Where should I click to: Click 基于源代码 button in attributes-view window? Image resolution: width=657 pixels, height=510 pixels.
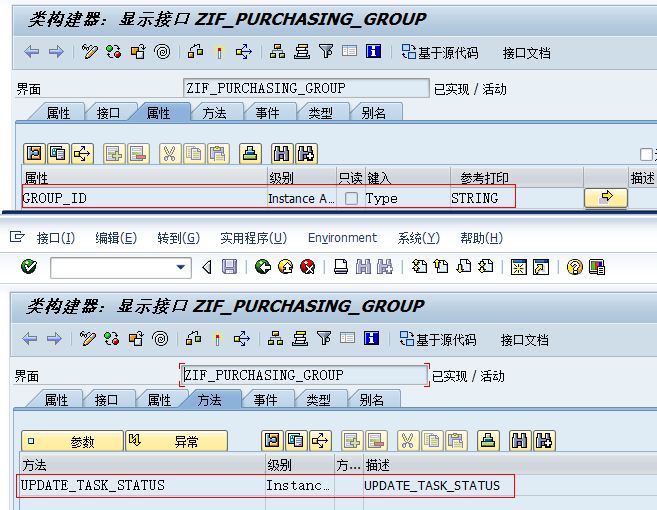440,52
